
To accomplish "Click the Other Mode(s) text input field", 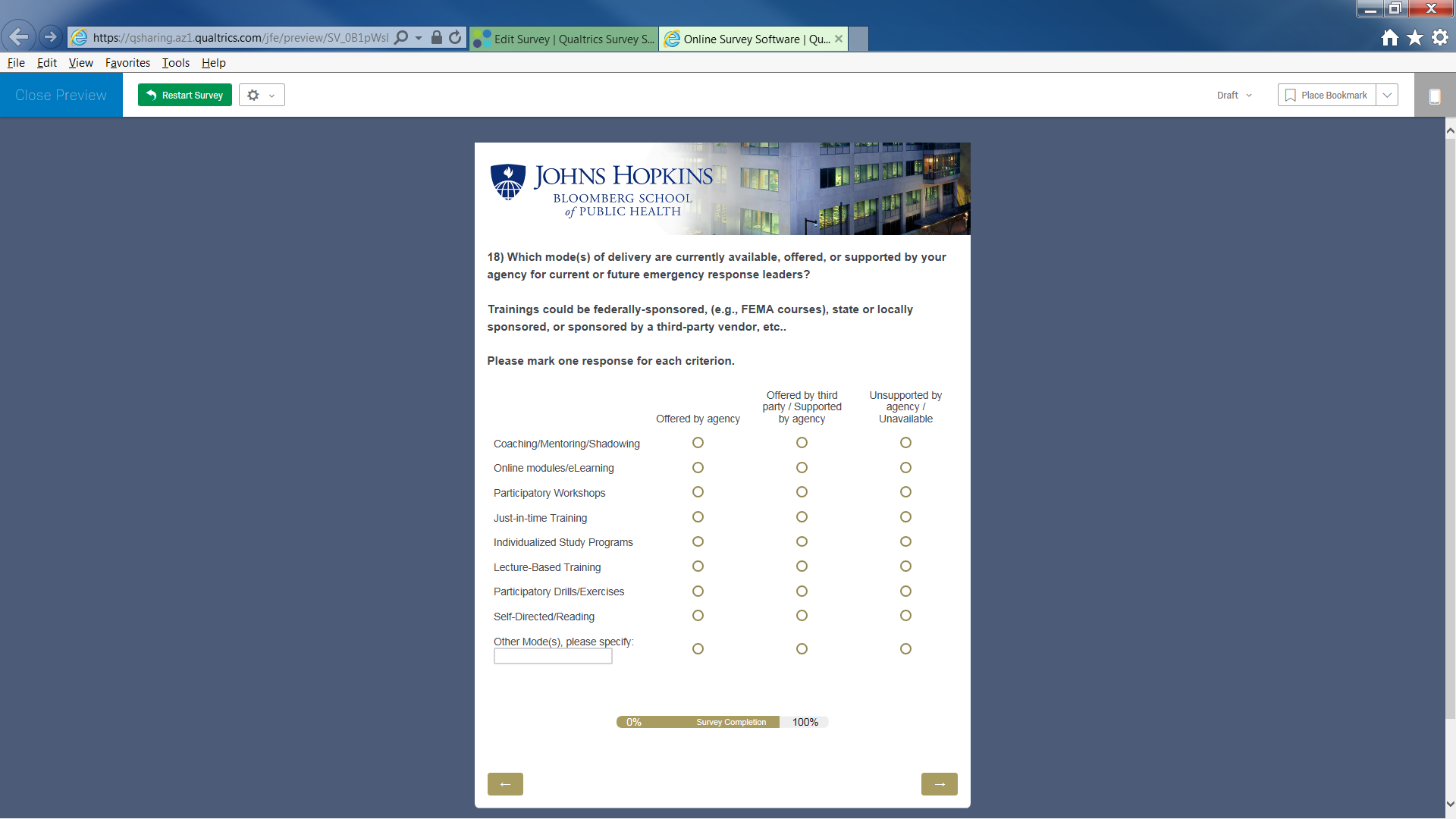I will pos(553,657).
